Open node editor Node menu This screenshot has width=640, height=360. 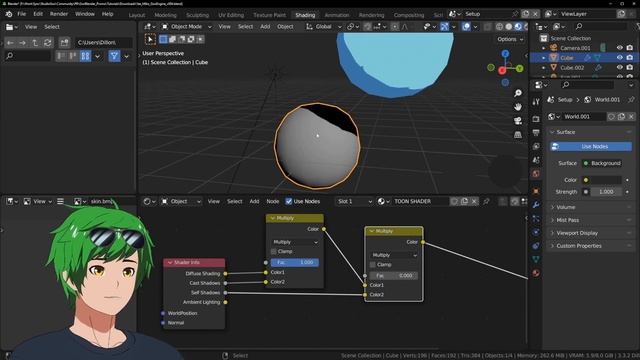pos(273,201)
